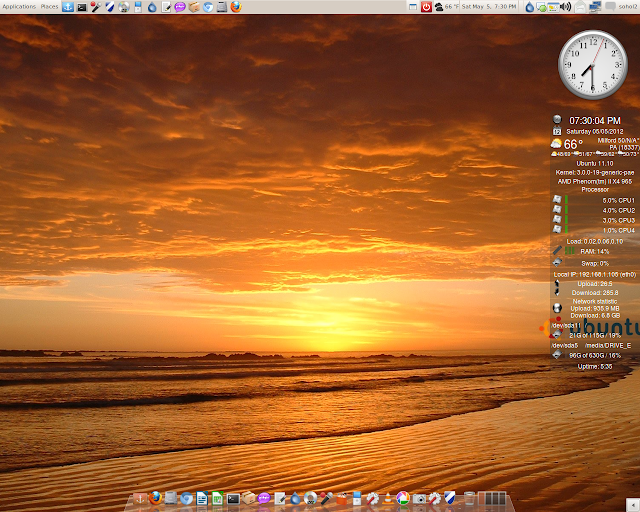Open the terminal launcher in top panel
The height and width of the screenshot is (512, 640).
82,6
